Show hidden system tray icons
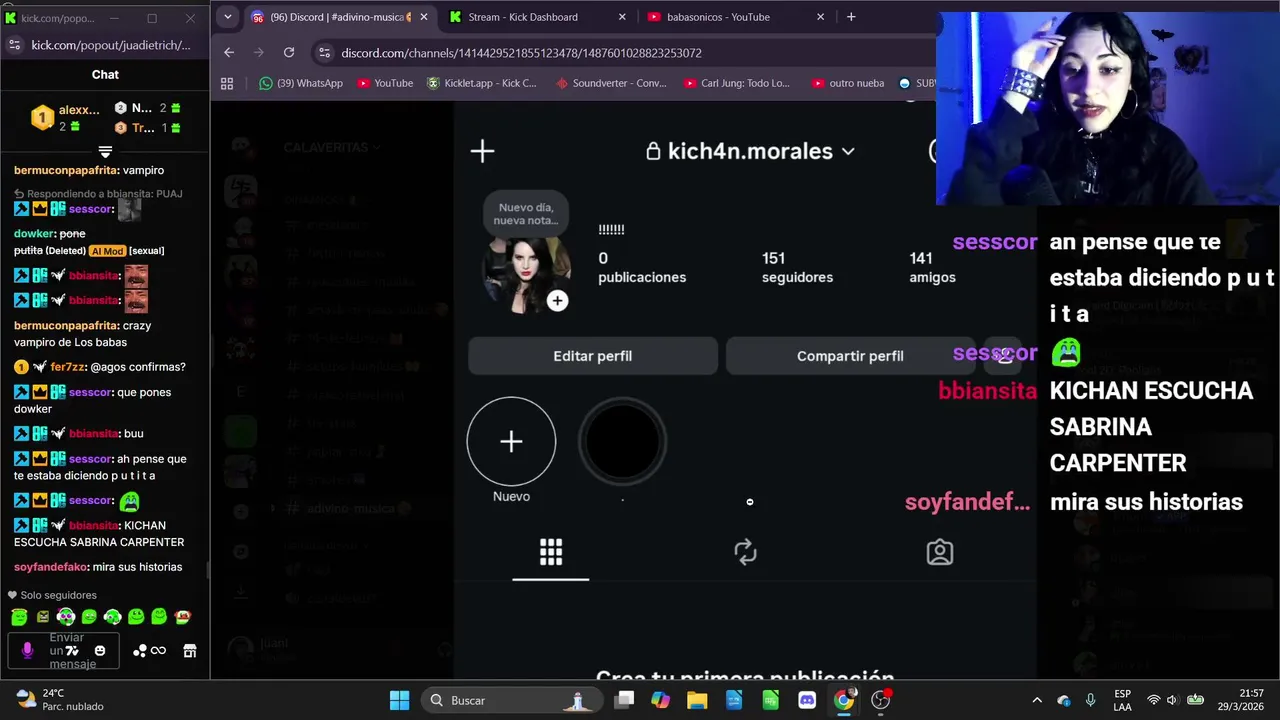 pyautogui.click(x=1037, y=700)
